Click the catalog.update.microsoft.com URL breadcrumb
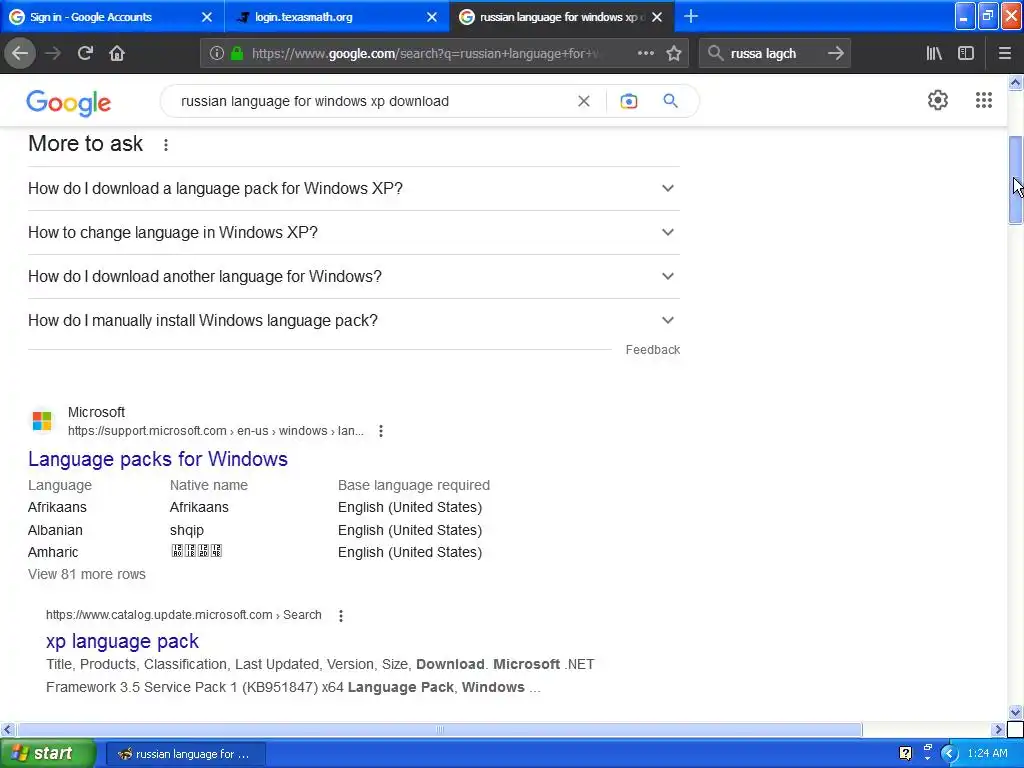 (x=184, y=615)
